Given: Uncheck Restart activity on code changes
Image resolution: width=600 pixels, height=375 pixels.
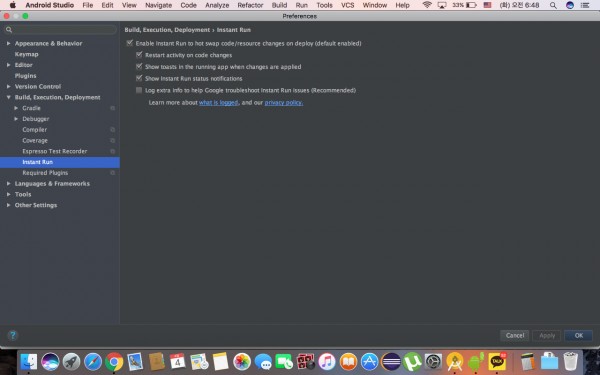Looking at the screenshot, I should tap(139, 55).
